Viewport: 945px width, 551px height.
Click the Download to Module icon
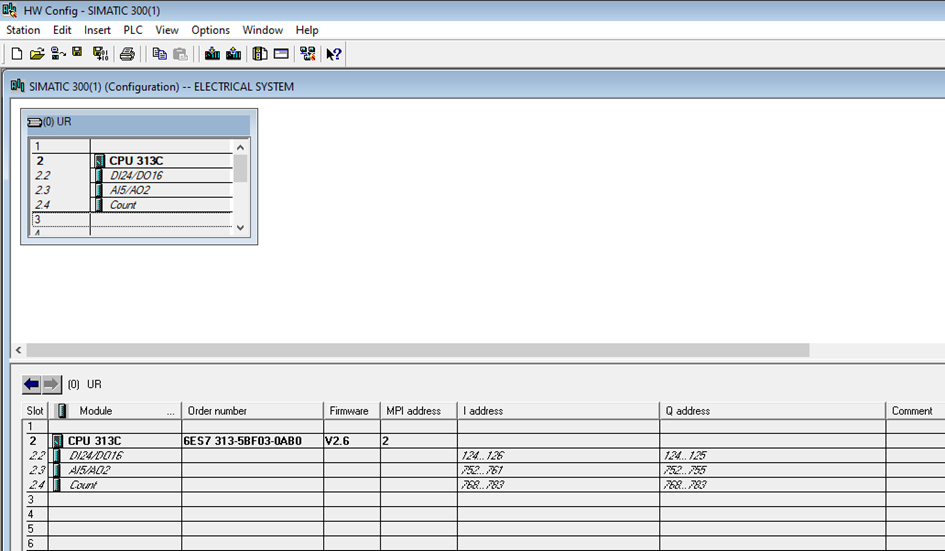(x=212, y=54)
